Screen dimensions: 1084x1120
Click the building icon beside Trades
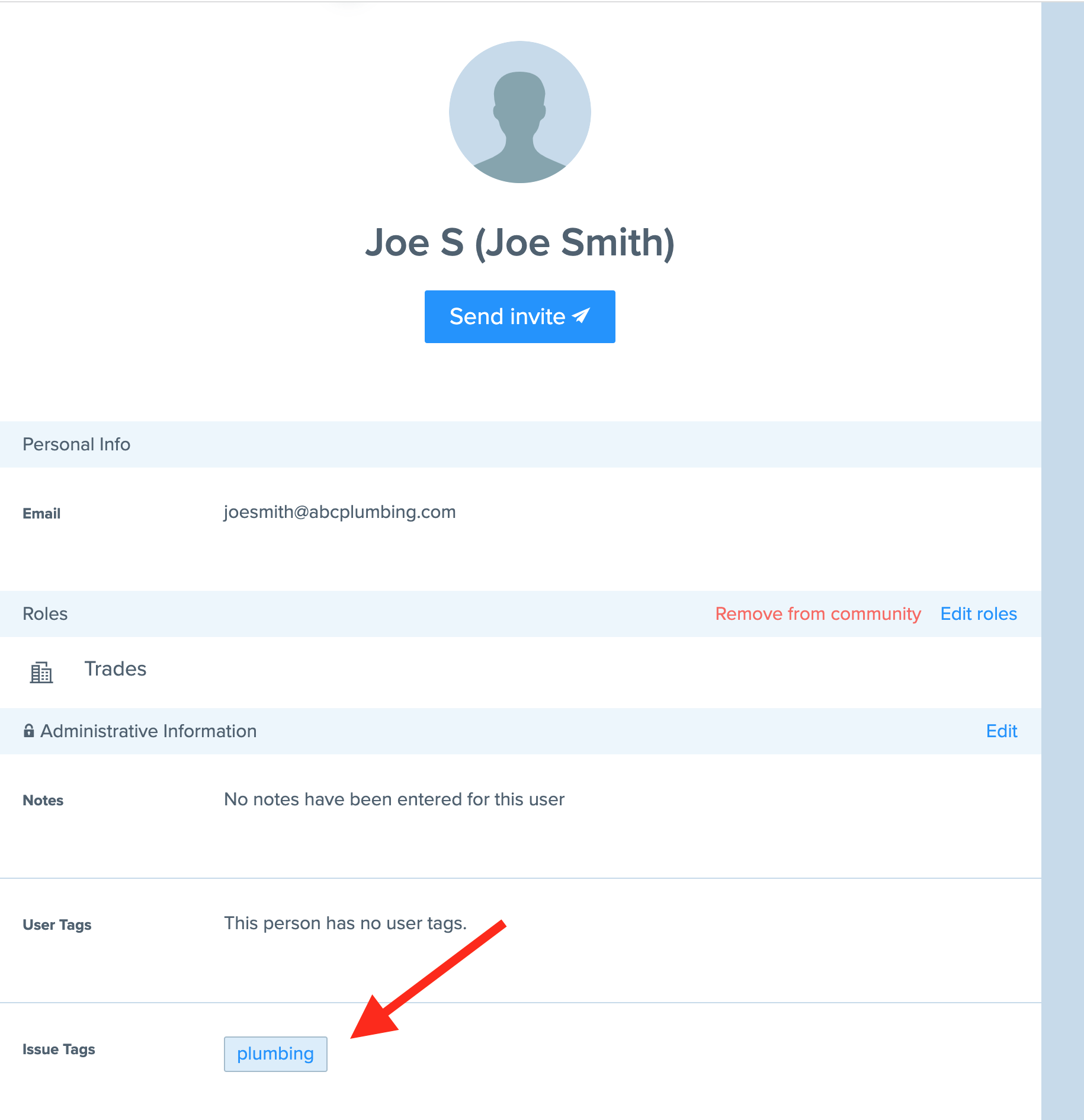pos(41,673)
